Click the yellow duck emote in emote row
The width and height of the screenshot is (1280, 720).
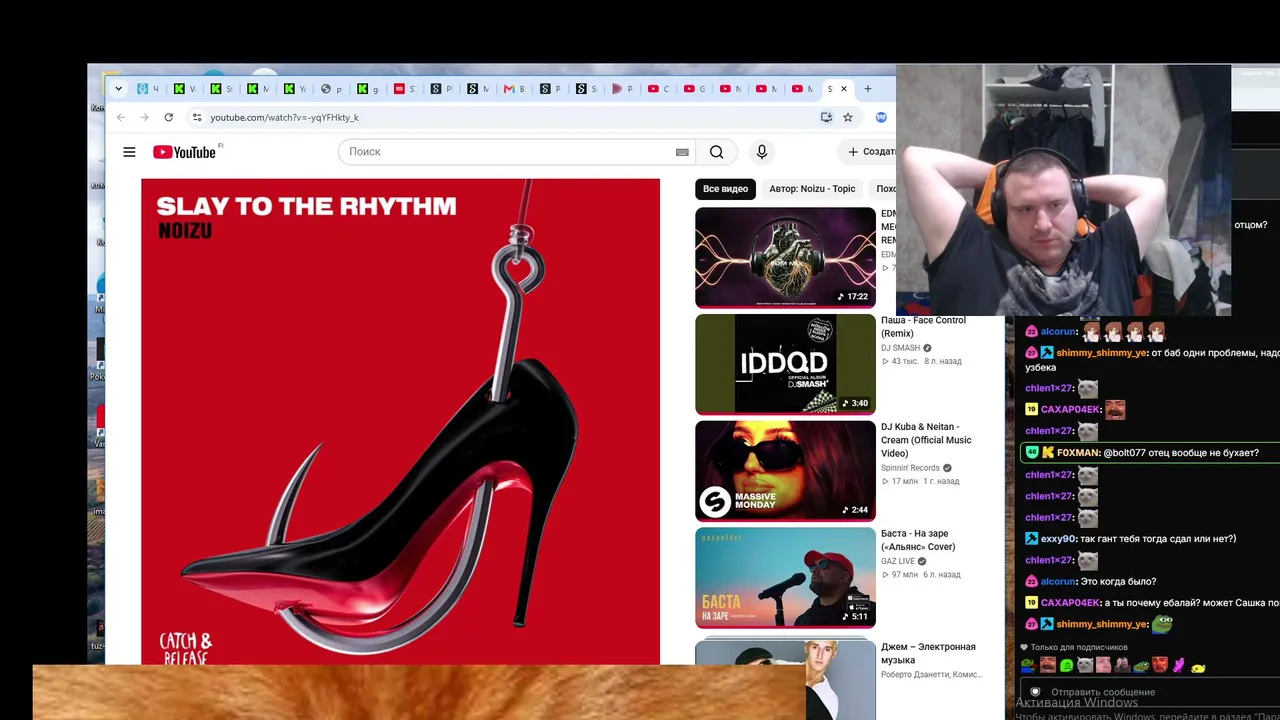1198,666
